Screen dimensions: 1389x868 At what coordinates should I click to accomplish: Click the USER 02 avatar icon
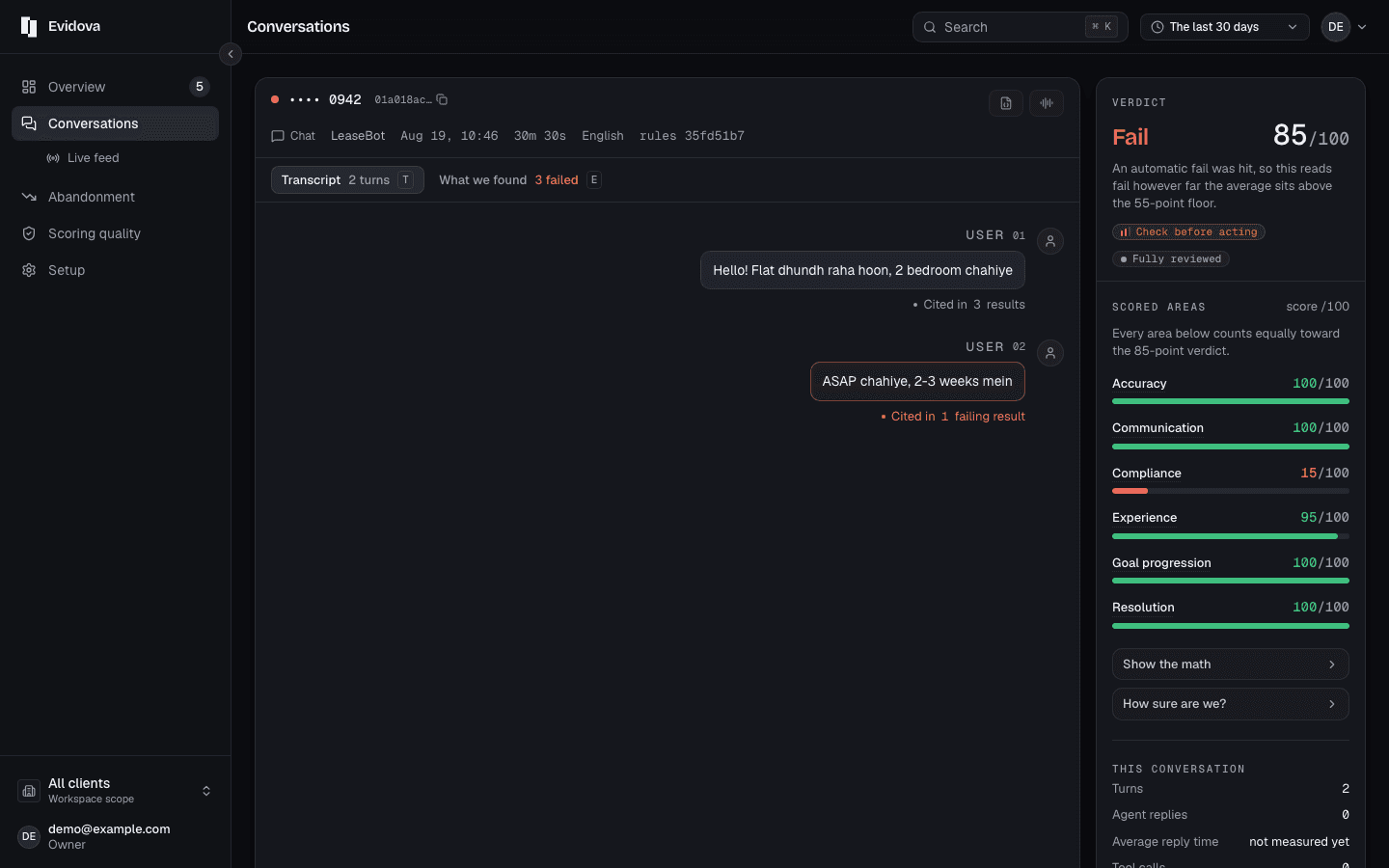[1050, 353]
